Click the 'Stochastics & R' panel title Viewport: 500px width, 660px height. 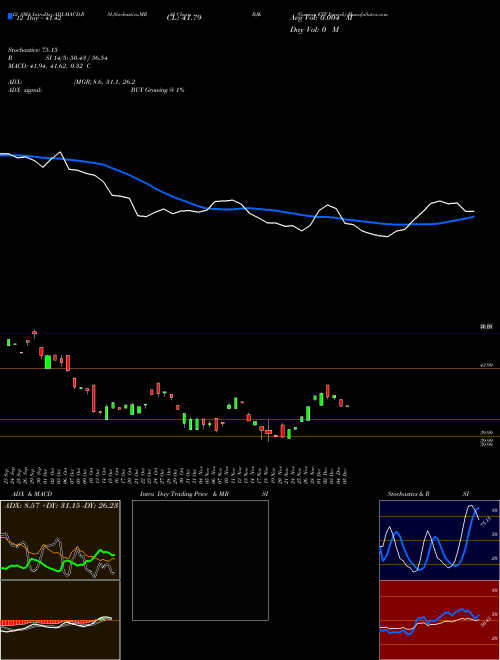point(409,494)
